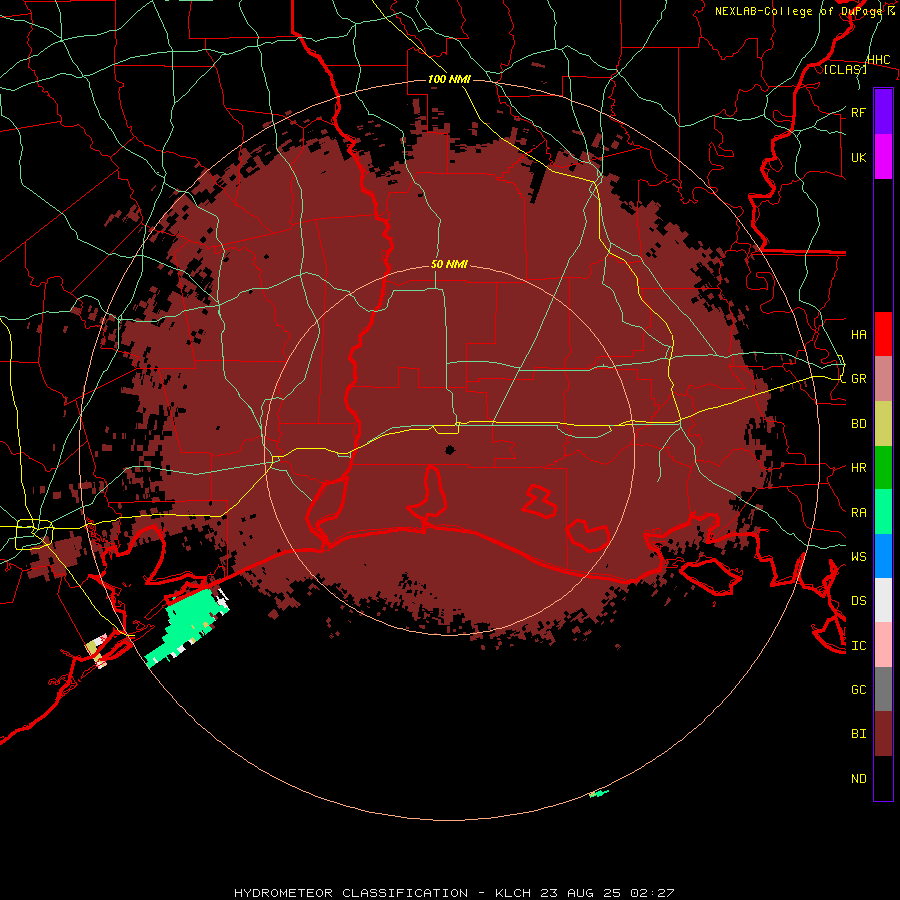Click the BI dark-red legend swatch
Screen dimensions: 900x900
pyautogui.click(x=883, y=734)
